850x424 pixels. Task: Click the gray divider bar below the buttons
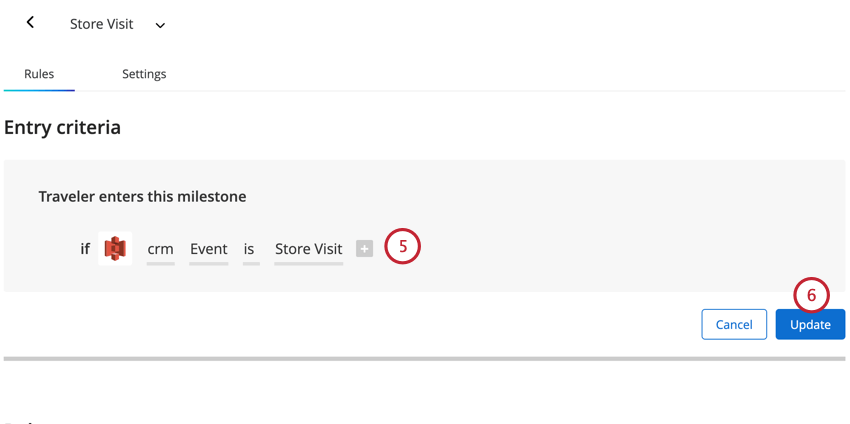(x=424, y=358)
